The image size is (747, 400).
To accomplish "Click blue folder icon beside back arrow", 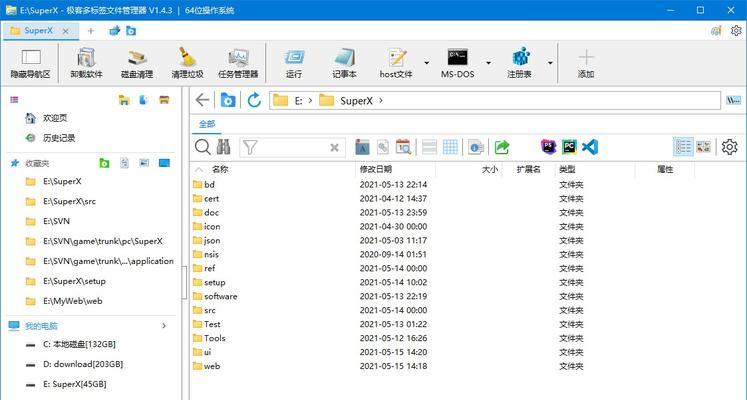I will (x=228, y=100).
